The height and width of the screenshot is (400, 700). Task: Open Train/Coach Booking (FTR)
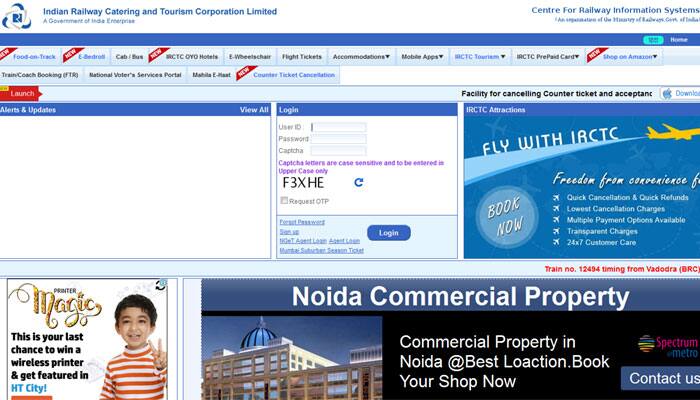click(x=40, y=75)
